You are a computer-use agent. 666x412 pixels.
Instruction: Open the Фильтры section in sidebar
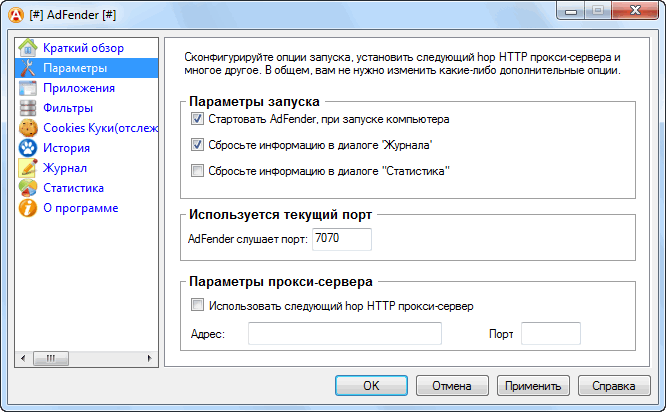(x=68, y=108)
